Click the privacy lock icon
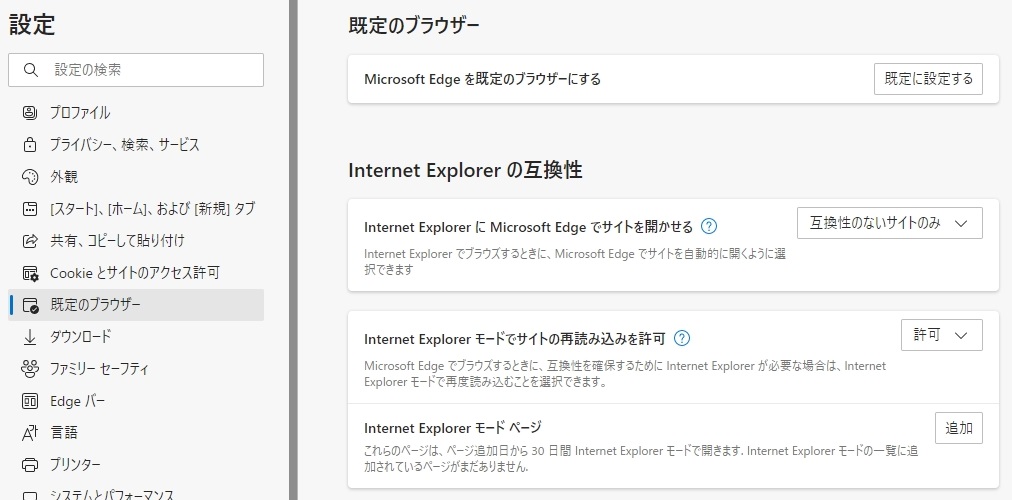The height and width of the screenshot is (500, 1012). (30, 145)
